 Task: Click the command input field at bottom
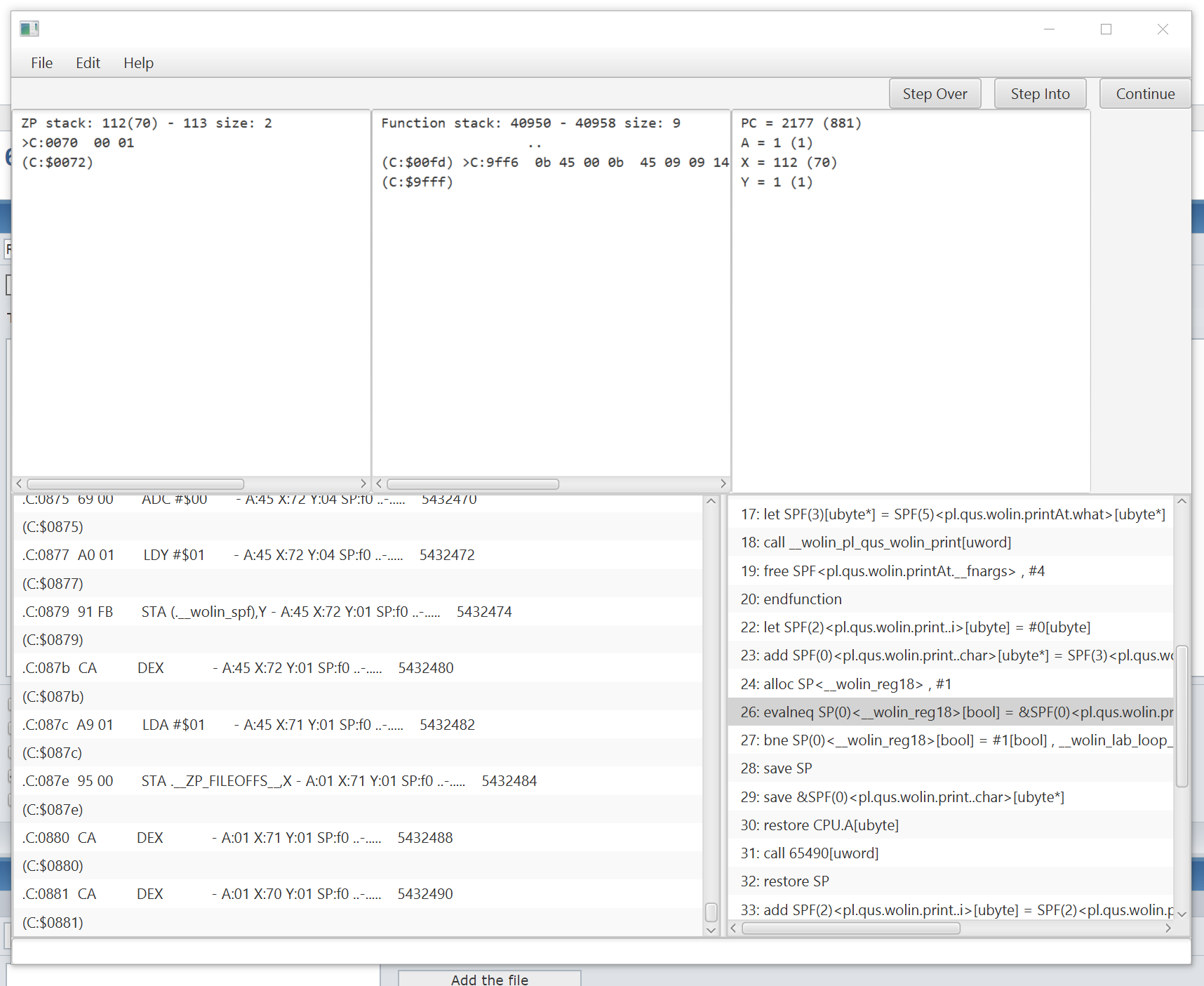[601, 951]
